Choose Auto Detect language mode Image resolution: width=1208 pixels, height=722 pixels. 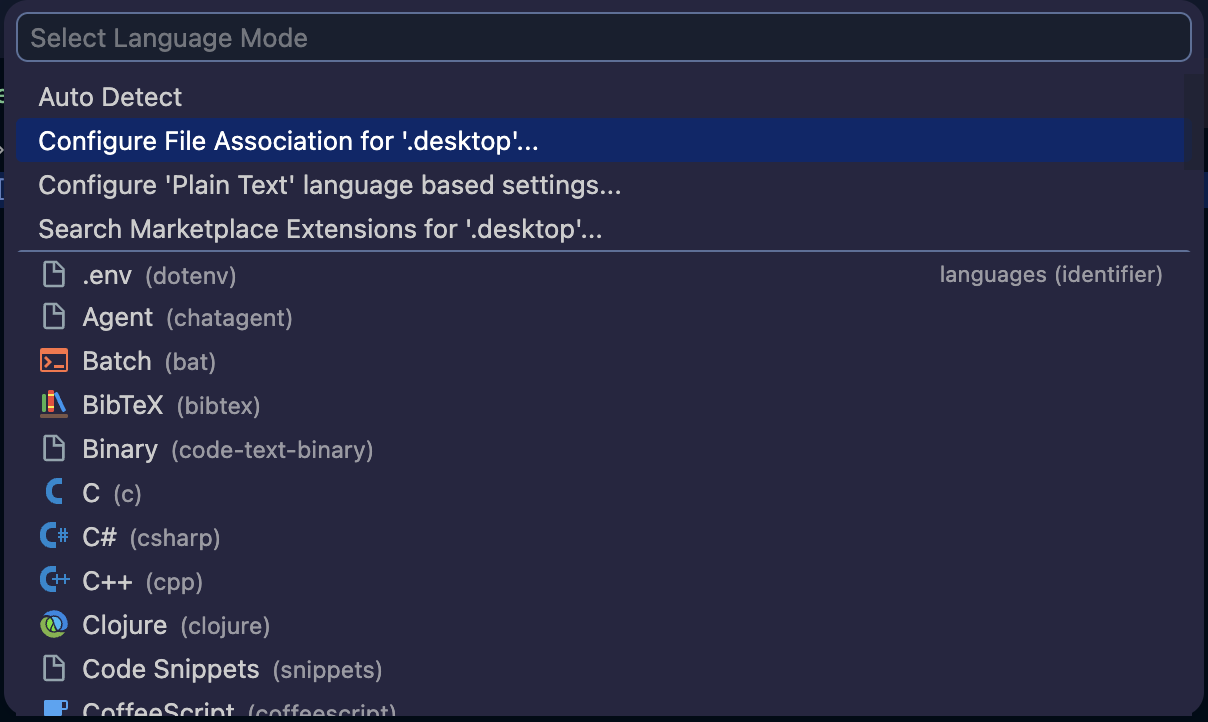coord(600,97)
